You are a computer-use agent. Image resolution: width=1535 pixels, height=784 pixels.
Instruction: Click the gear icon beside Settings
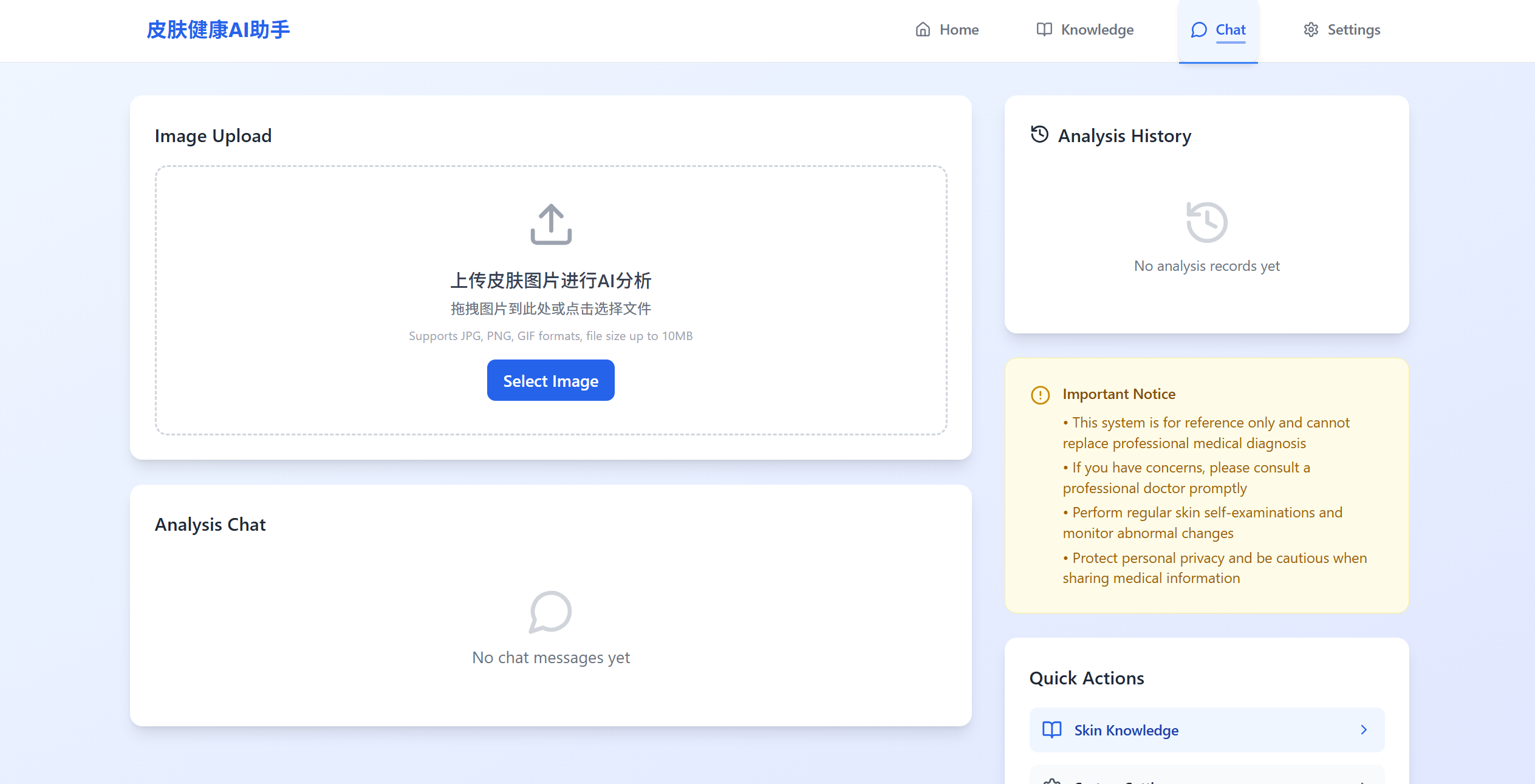[x=1311, y=30]
